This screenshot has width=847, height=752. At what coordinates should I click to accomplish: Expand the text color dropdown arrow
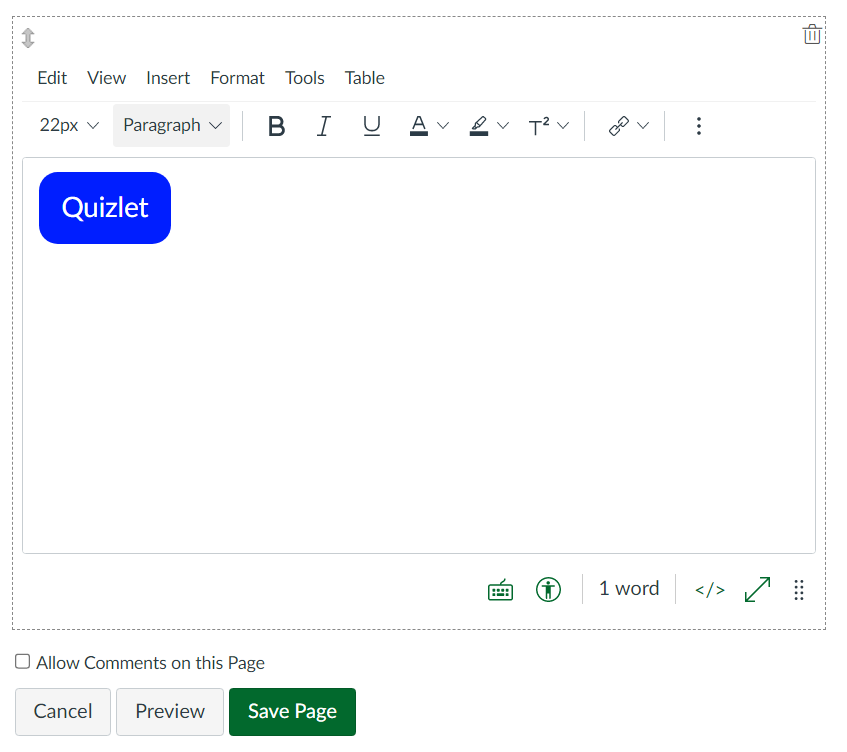coord(443,126)
